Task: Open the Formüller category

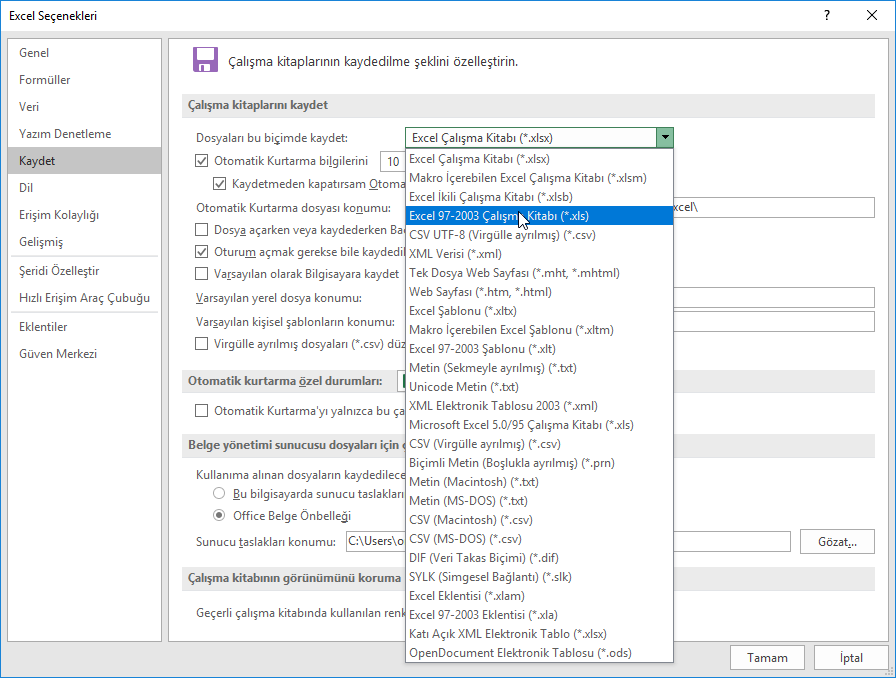Action: [85, 79]
